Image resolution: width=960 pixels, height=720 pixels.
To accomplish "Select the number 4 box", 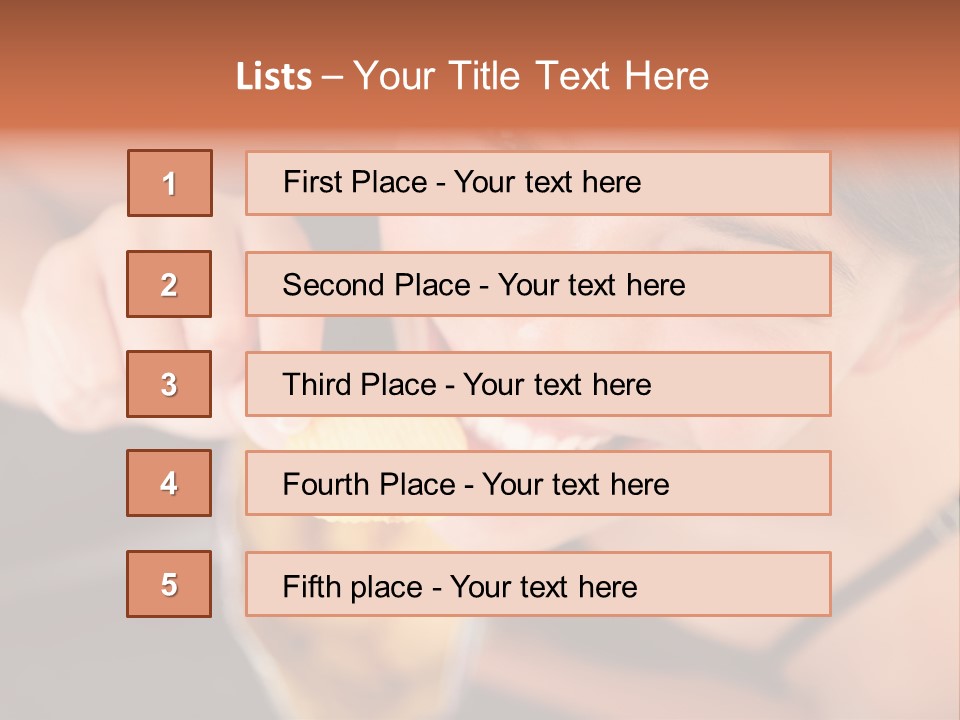I will 169,483.
